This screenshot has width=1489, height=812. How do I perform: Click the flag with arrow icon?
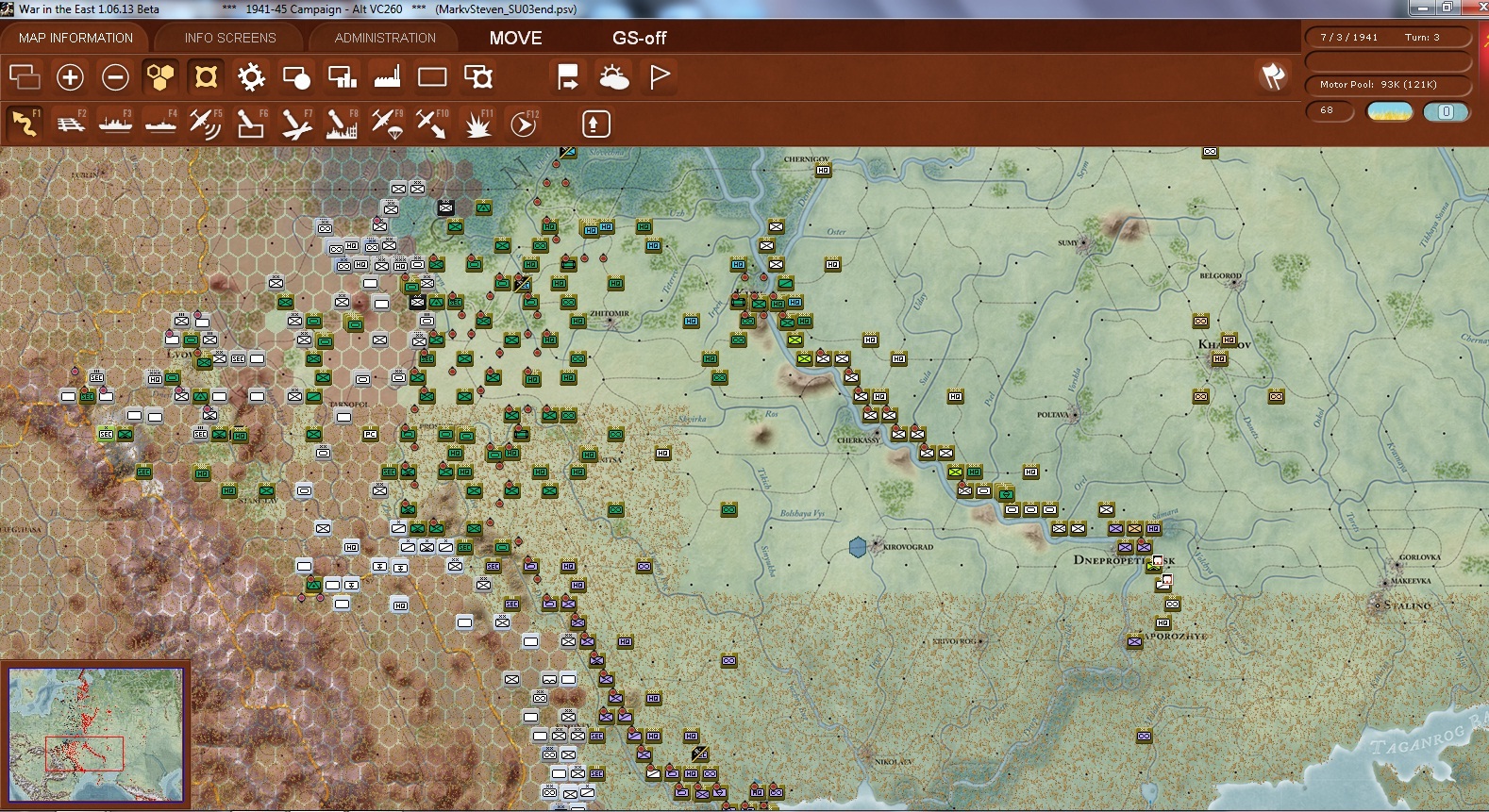coord(568,76)
